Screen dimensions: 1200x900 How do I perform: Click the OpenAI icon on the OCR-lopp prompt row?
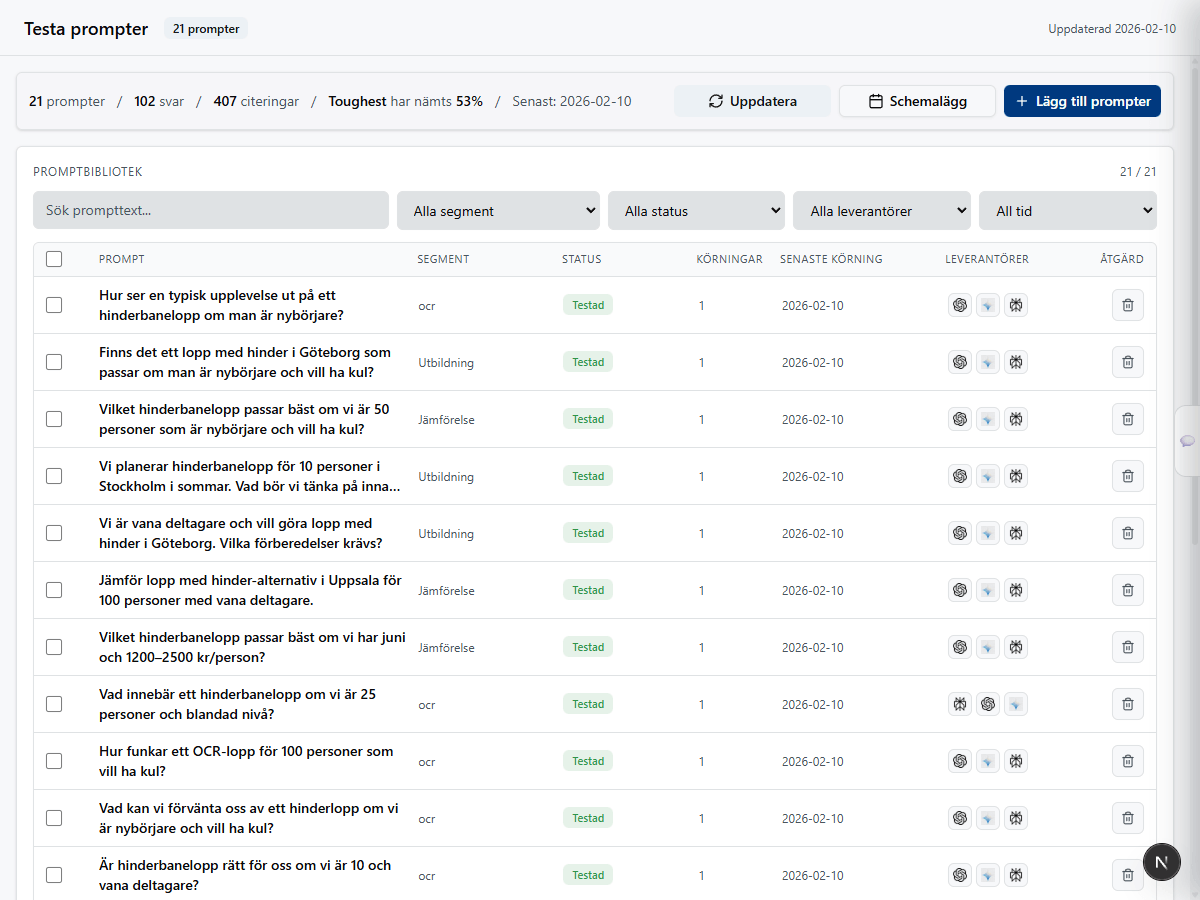(x=960, y=761)
